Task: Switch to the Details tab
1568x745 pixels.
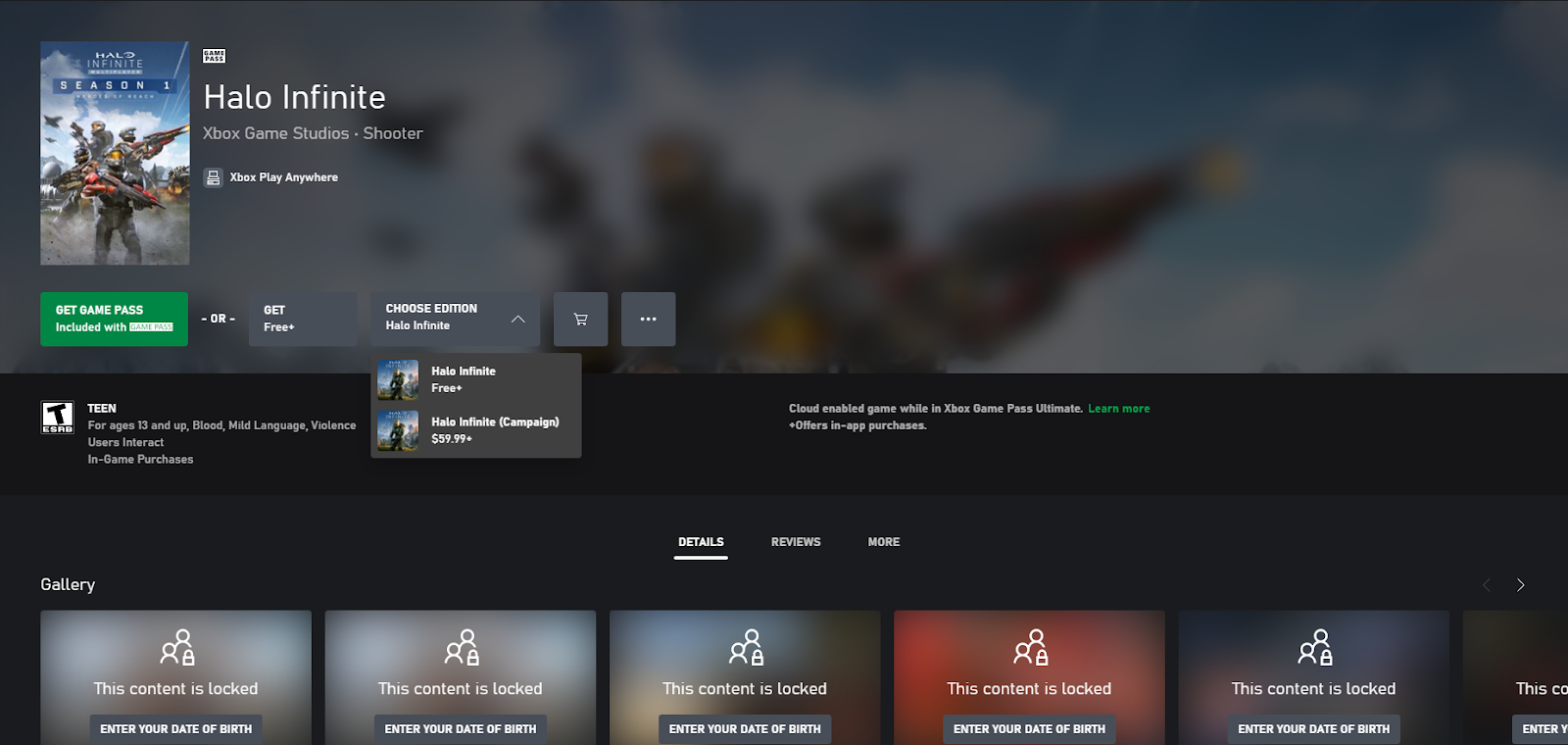Action: click(x=701, y=542)
